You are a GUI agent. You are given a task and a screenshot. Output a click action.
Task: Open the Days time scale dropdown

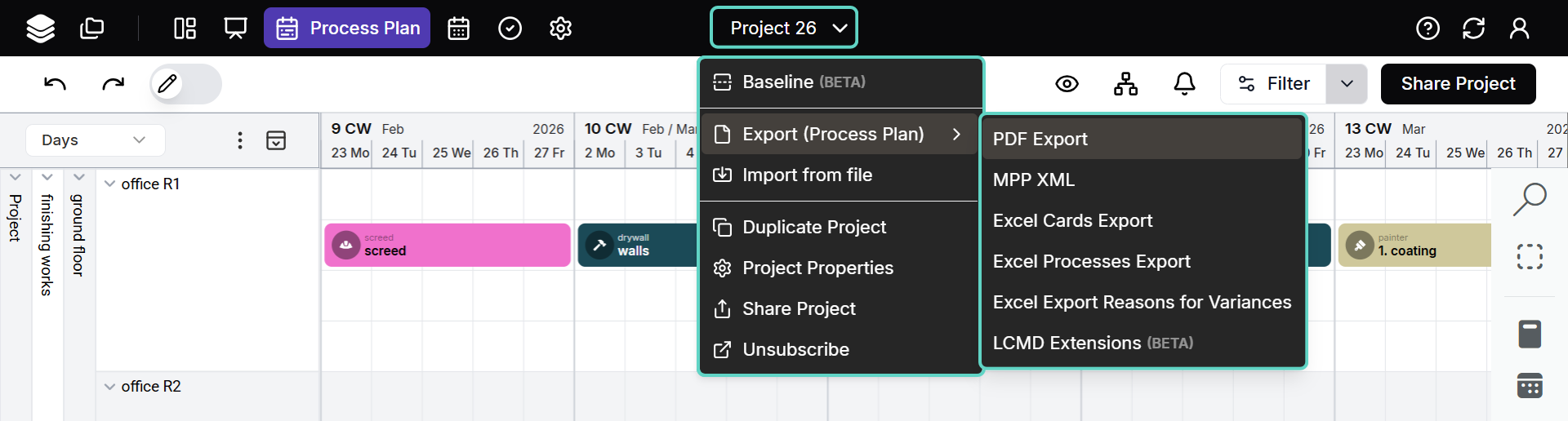point(95,140)
